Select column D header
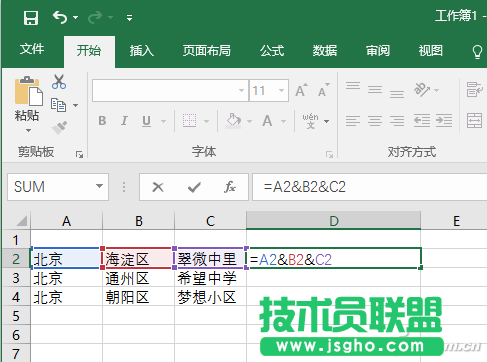The width and height of the screenshot is (487, 362). click(x=334, y=221)
